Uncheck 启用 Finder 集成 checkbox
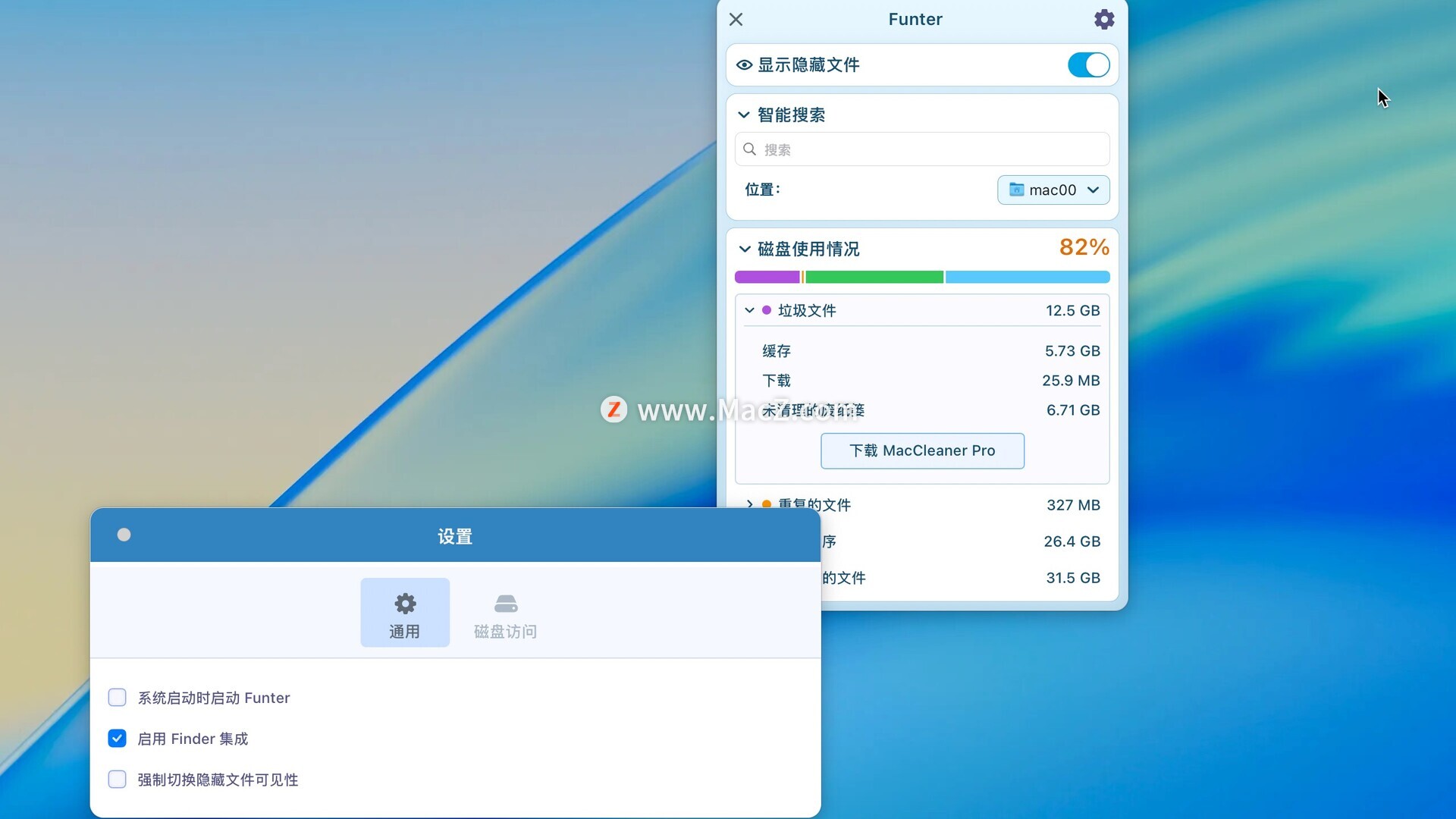The height and width of the screenshot is (819, 1456). 117,739
